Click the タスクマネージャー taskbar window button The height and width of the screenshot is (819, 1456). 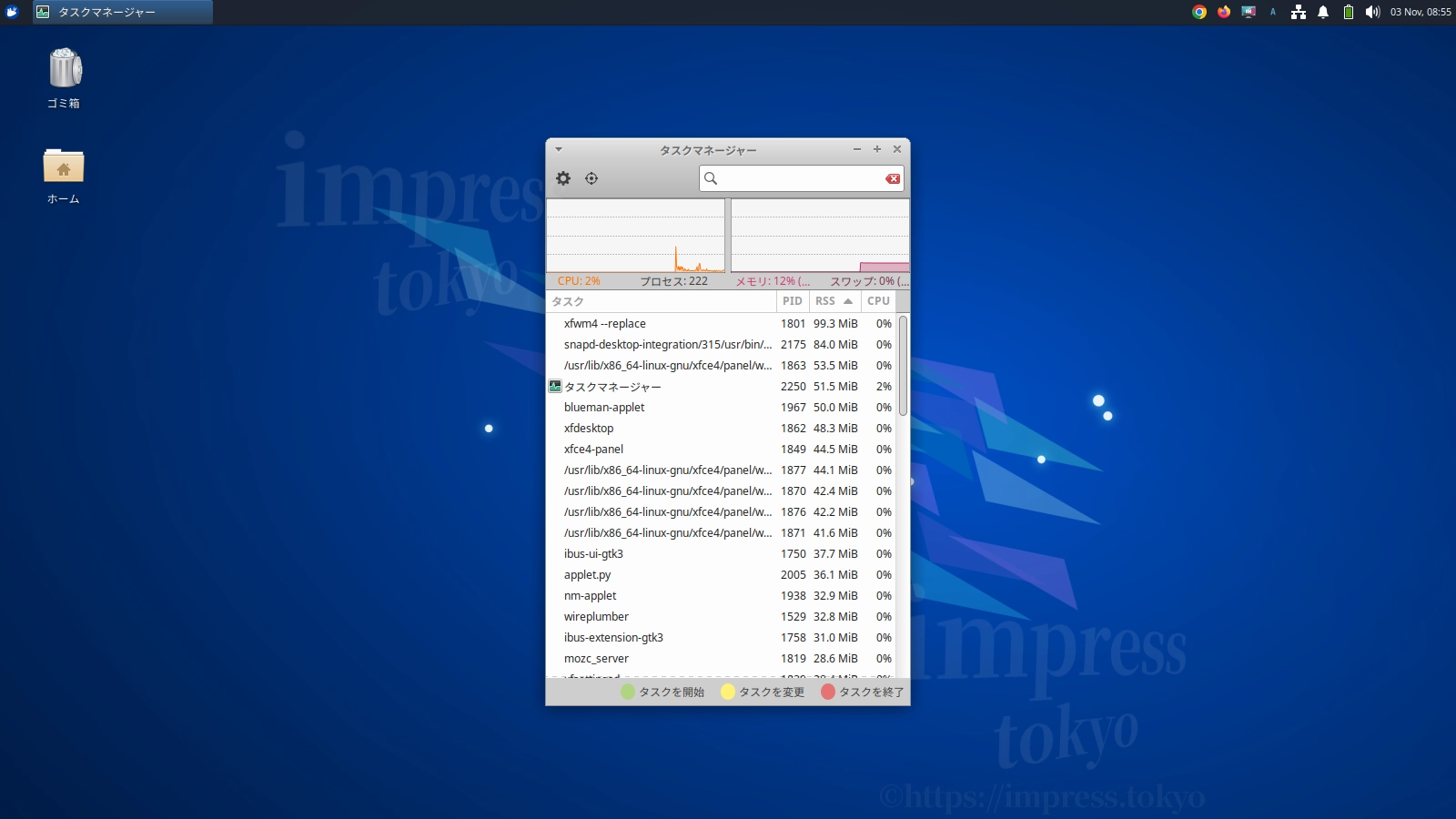click(x=123, y=12)
